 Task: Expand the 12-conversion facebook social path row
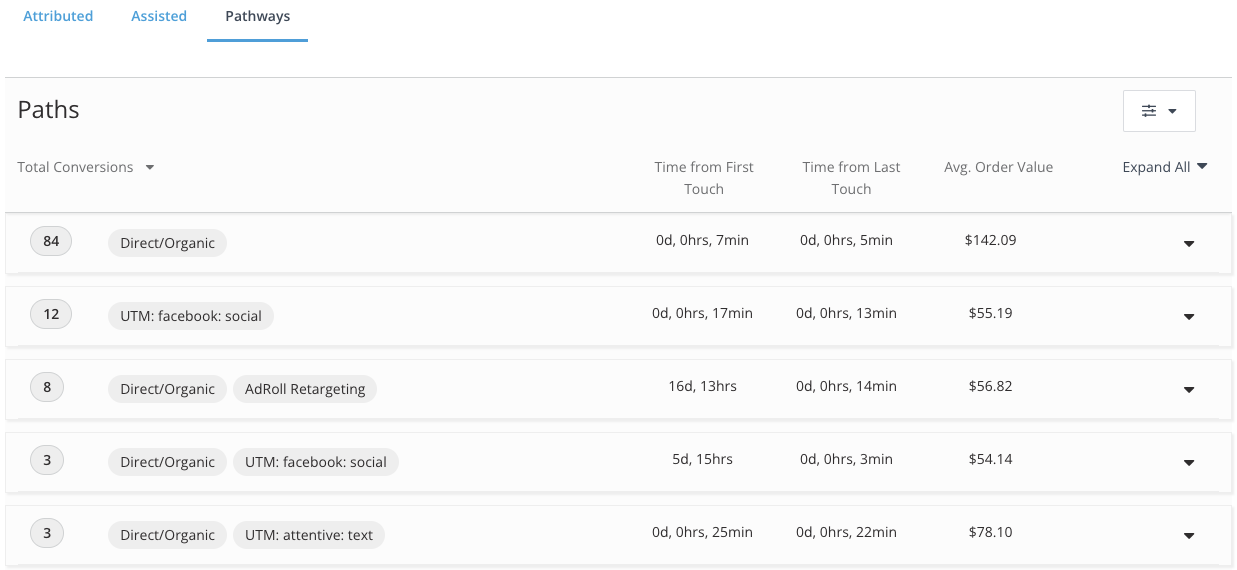point(1189,316)
